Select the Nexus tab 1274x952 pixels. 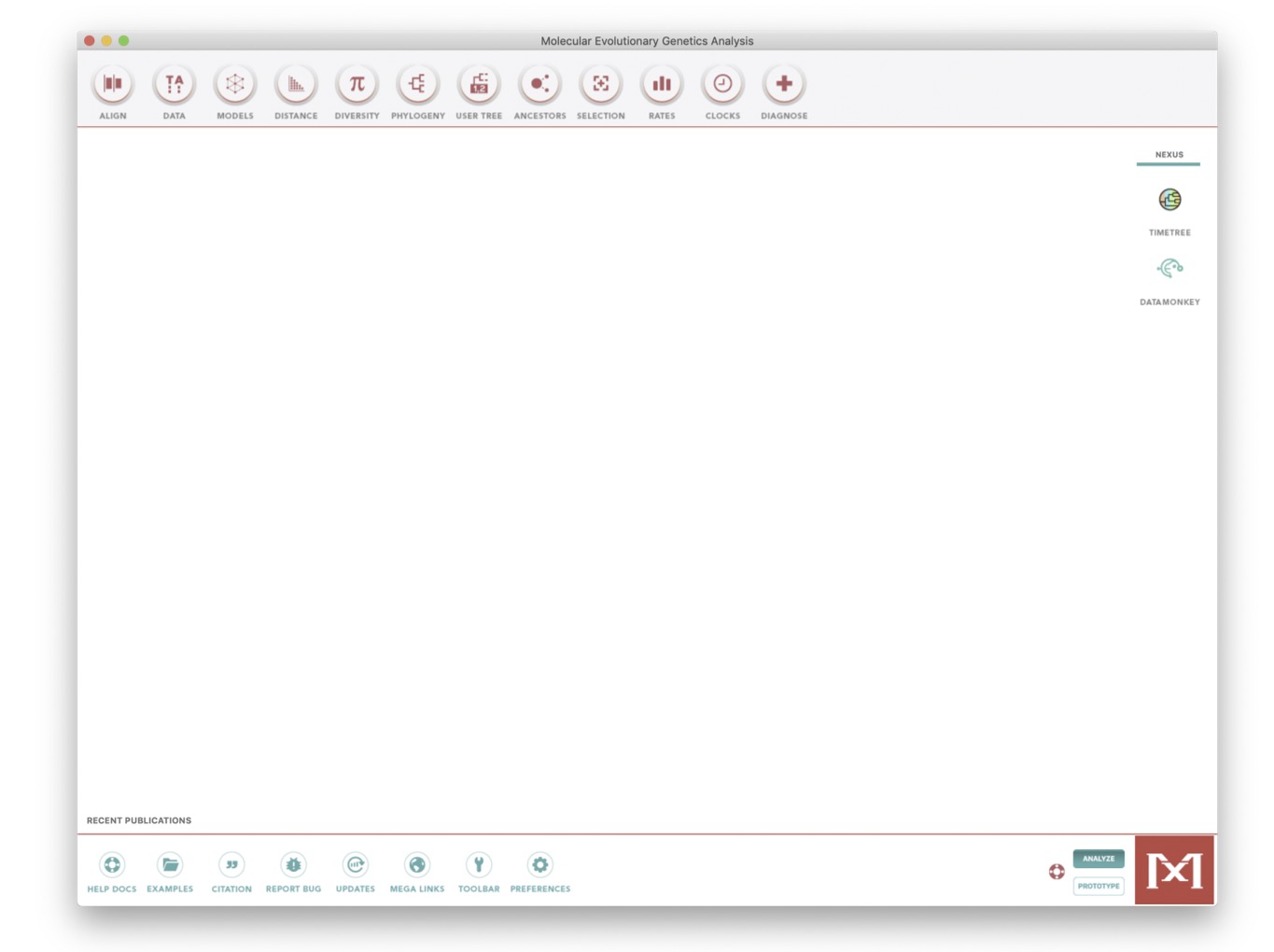pyautogui.click(x=1169, y=155)
